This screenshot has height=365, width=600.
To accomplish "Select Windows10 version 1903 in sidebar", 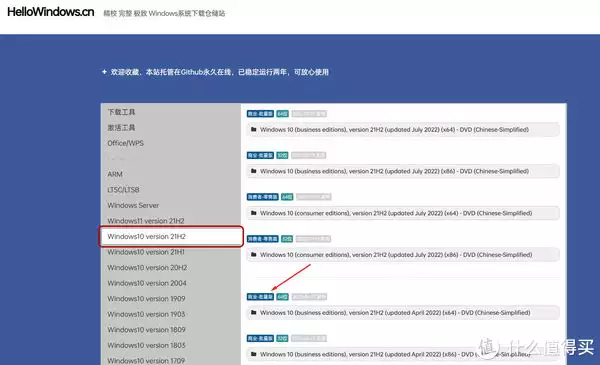I will (146, 314).
